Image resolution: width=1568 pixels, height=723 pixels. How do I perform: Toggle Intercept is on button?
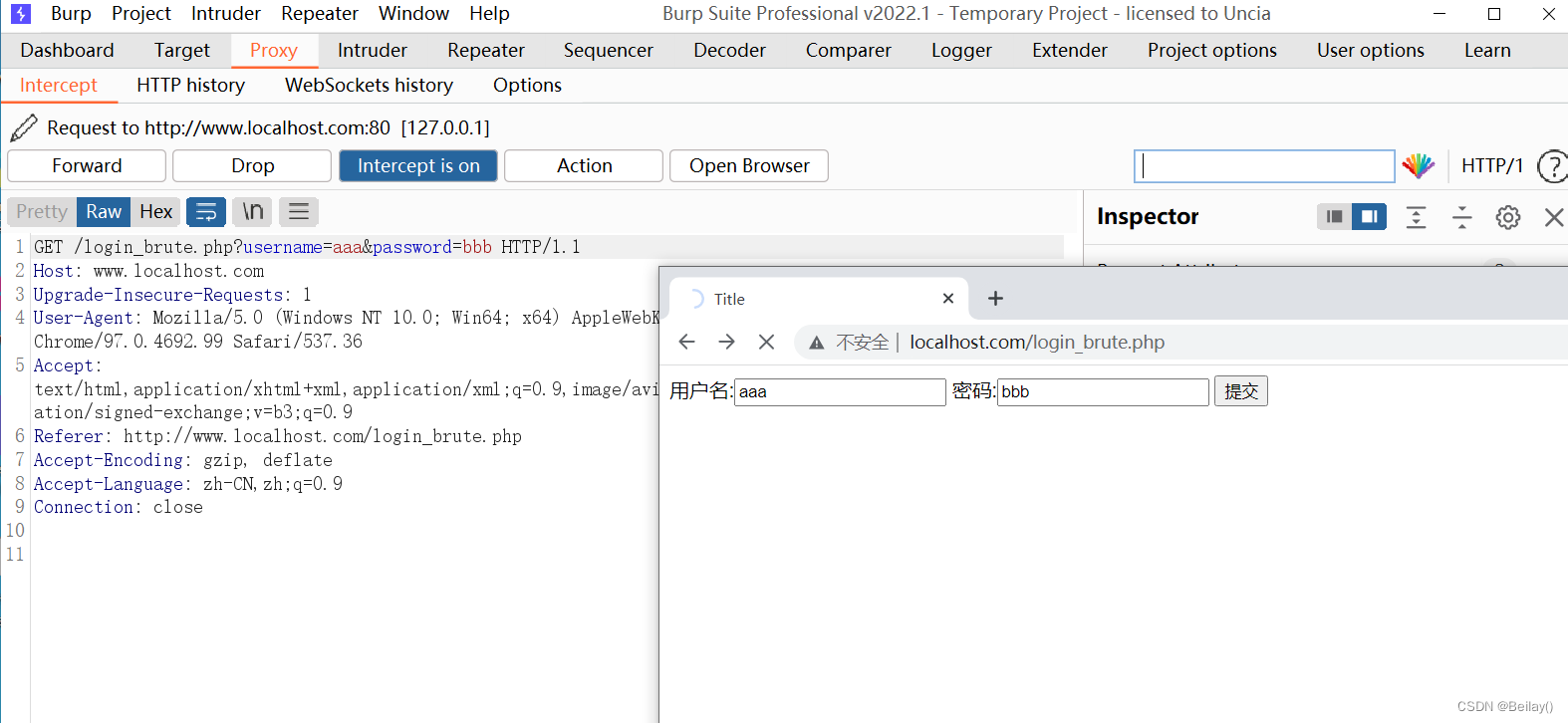[418, 166]
